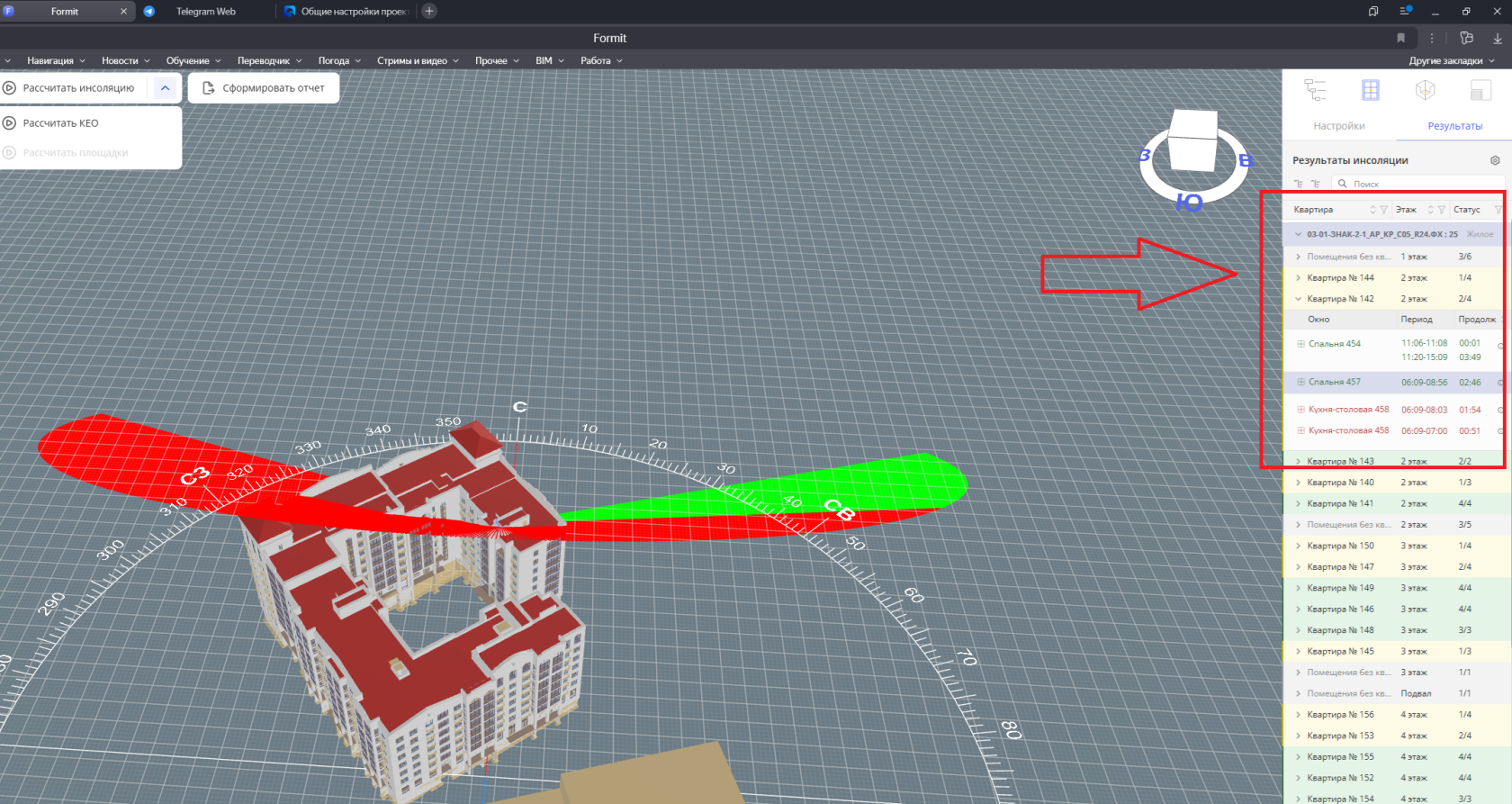Filter the Квартира column with funnel icon

tap(1384, 210)
